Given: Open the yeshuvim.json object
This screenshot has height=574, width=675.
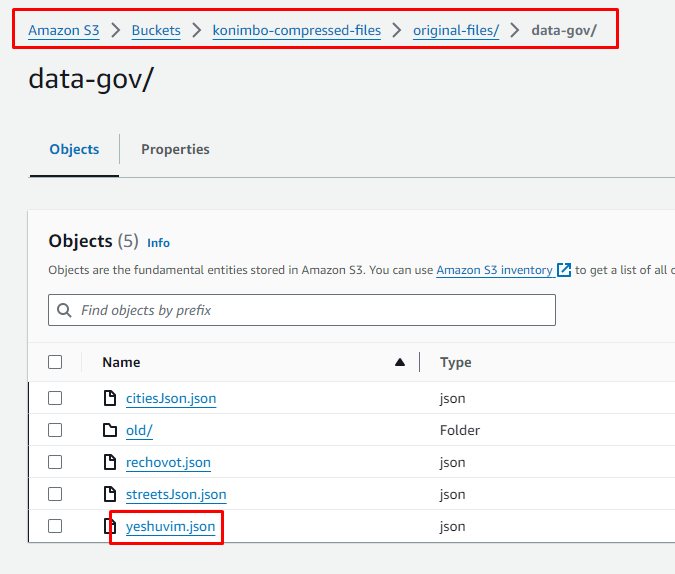Looking at the screenshot, I should point(170,526).
